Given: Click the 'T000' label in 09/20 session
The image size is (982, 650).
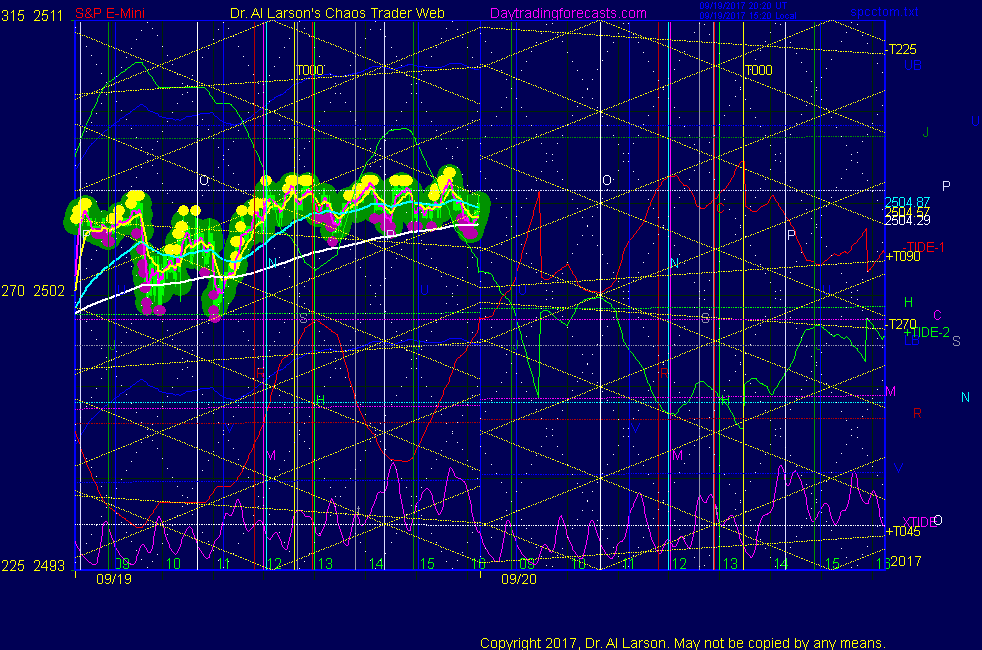Looking at the screenshot, I should (758, 70).
